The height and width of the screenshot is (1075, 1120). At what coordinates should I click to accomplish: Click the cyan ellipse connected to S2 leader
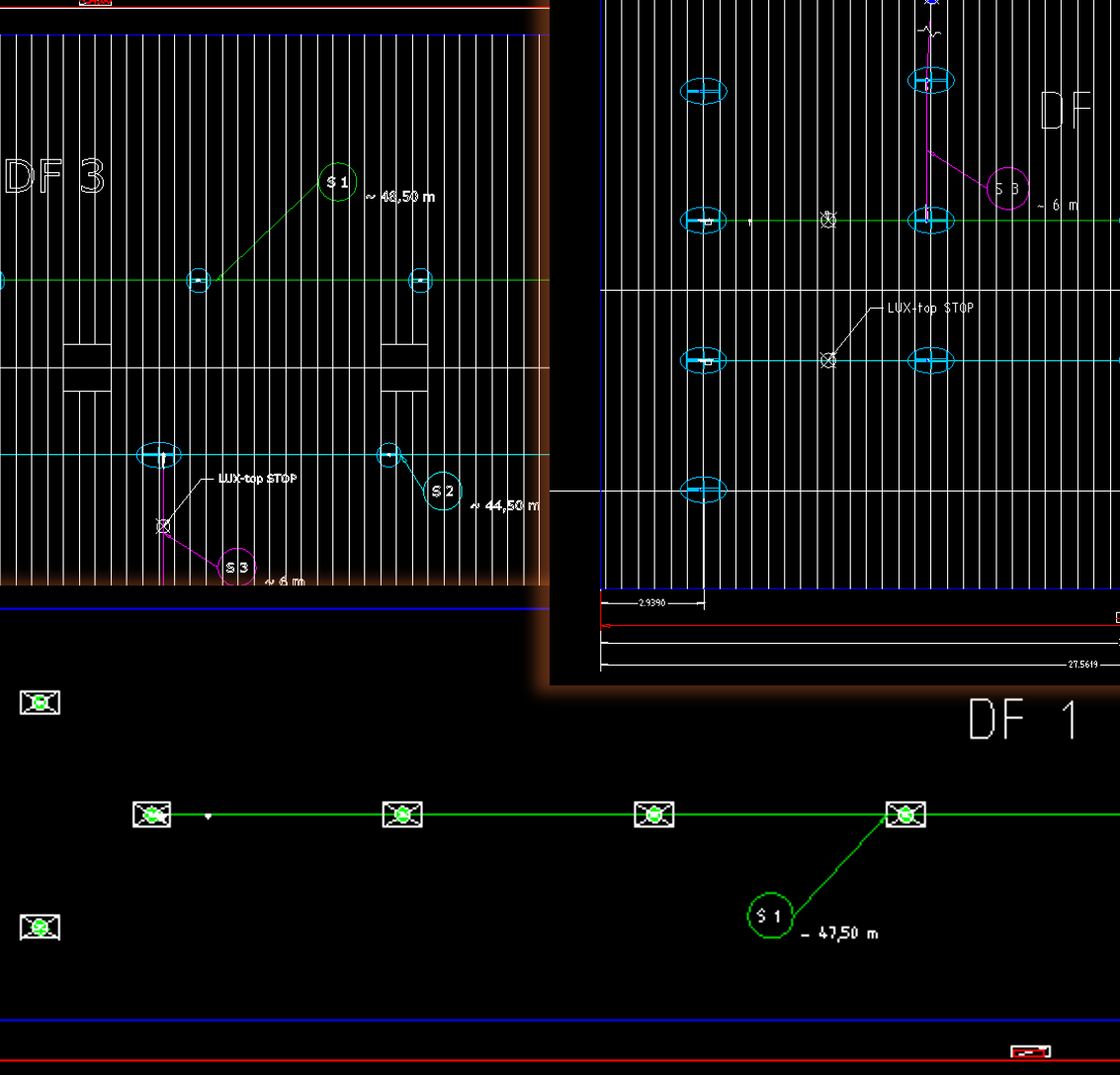tap(389, 455)
